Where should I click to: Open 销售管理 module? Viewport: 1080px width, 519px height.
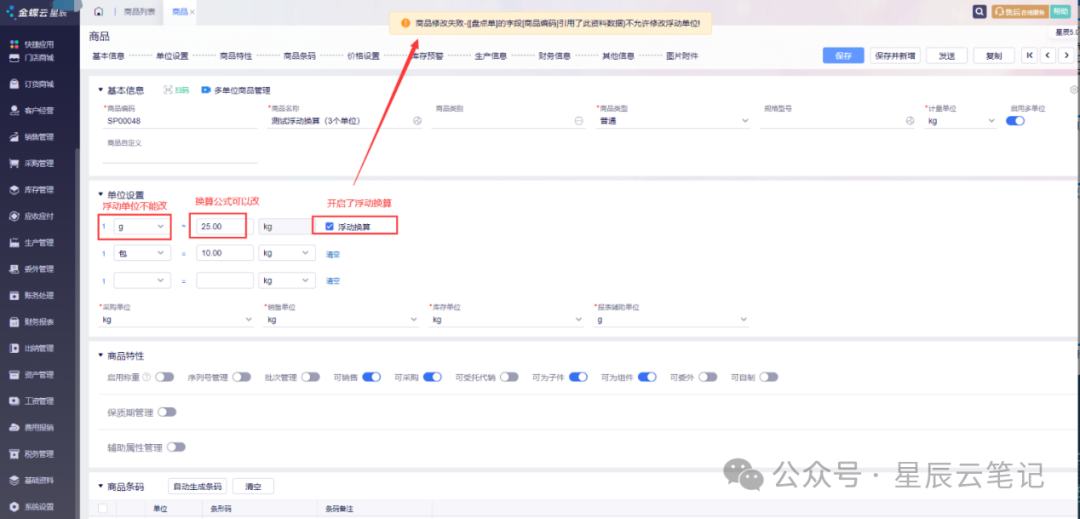pyautogui.click(x=32, y=137)
